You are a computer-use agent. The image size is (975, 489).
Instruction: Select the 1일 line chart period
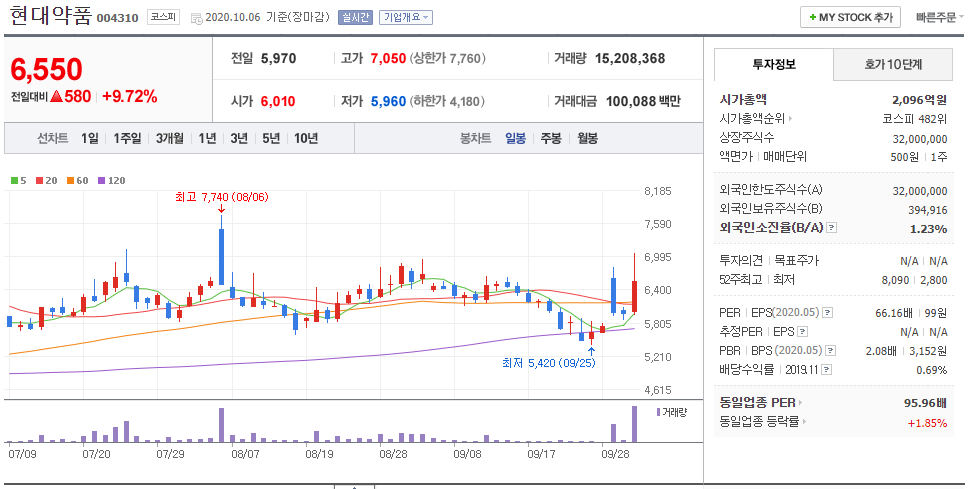click(90, 138)
